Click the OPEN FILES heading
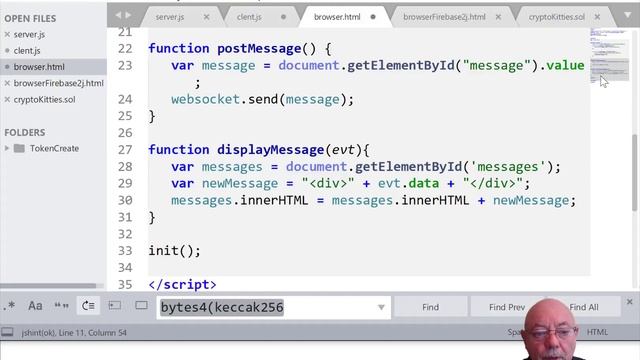The image size is (640, 360). (30, 18)
